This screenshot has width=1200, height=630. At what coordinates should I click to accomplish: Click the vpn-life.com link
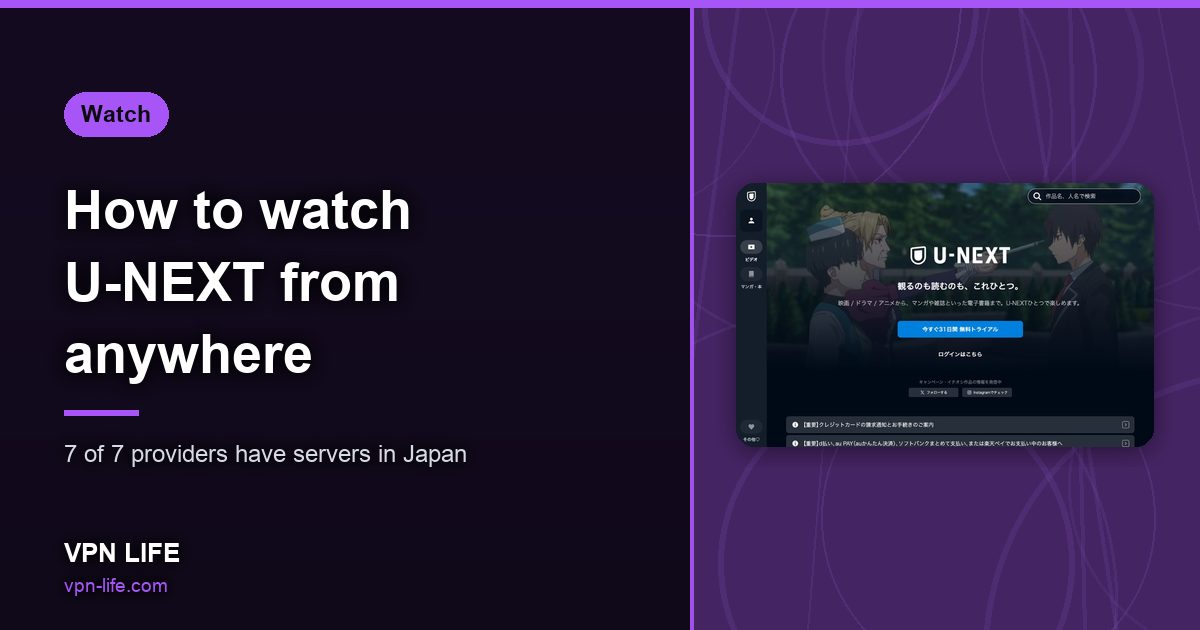[116, 586]
